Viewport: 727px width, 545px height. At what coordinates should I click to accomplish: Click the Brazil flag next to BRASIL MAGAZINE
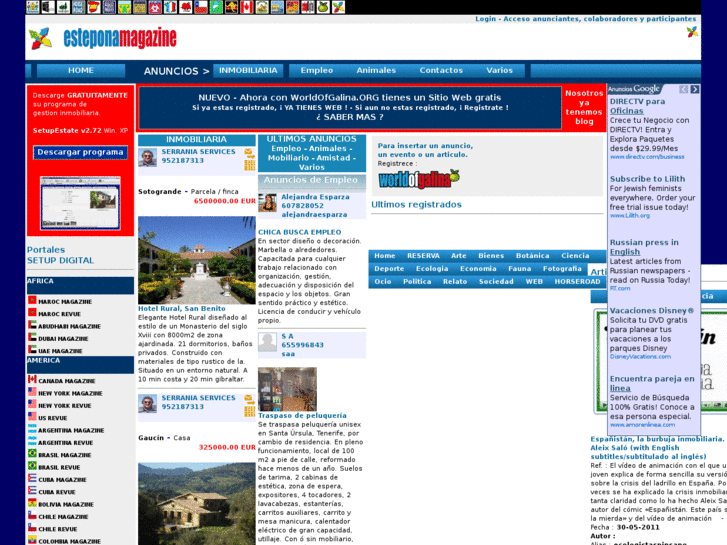pyautogui.click(x=32, y=454)
